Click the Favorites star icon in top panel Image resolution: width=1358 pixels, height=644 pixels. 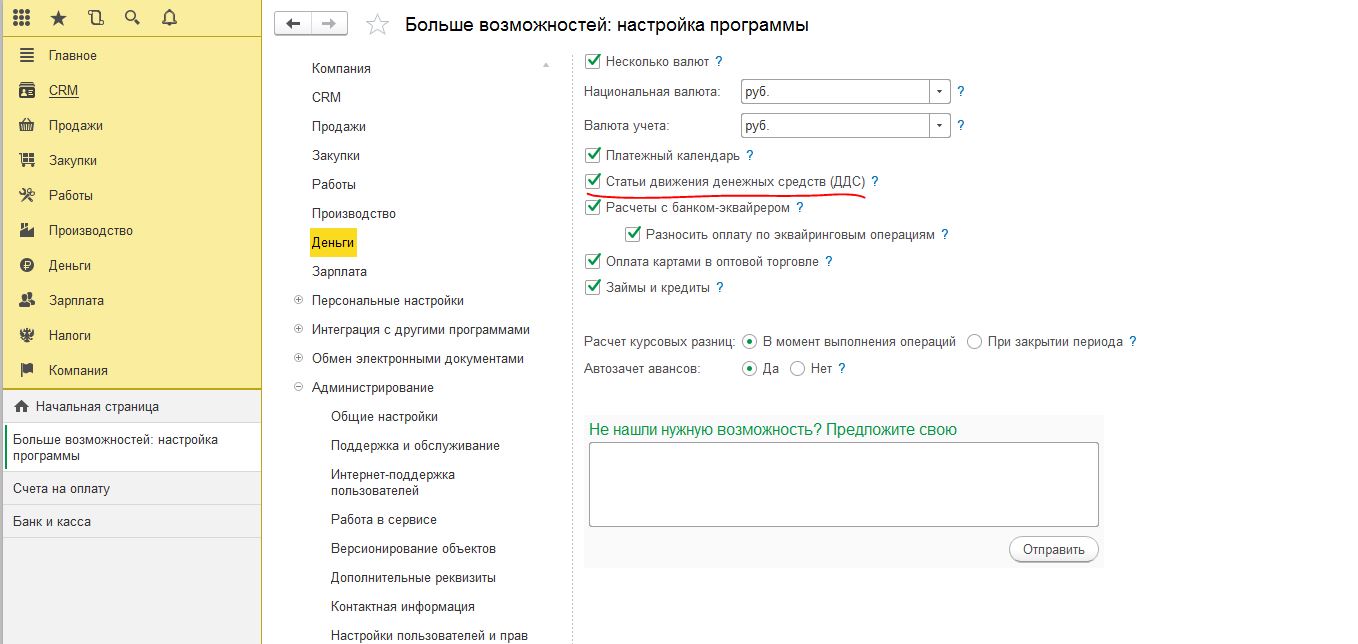click(x=58, y=17)
